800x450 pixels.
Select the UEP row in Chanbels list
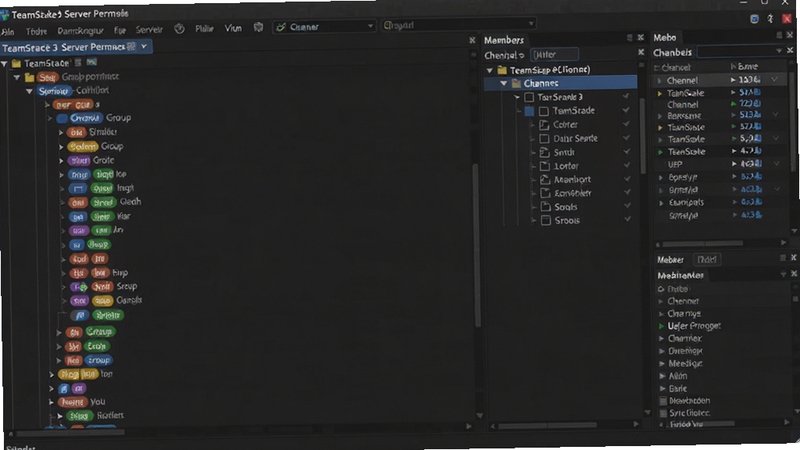click(719, 164)
